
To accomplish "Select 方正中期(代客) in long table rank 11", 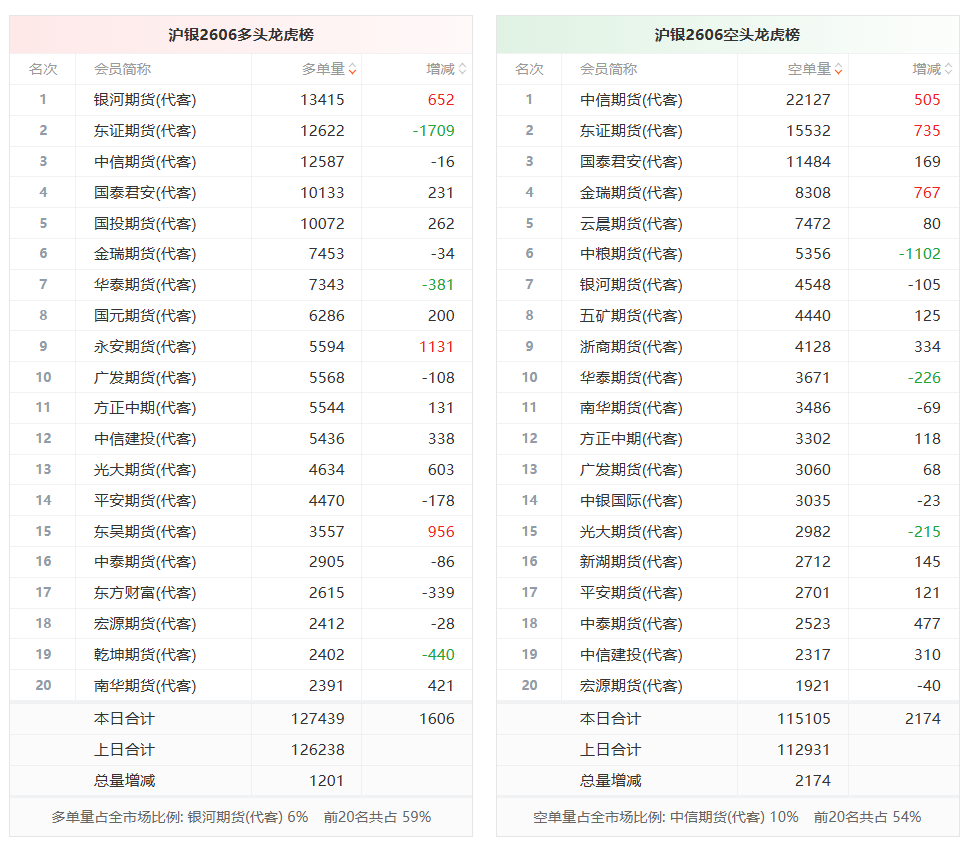I will pyautogui.click(x=145, y=408).
